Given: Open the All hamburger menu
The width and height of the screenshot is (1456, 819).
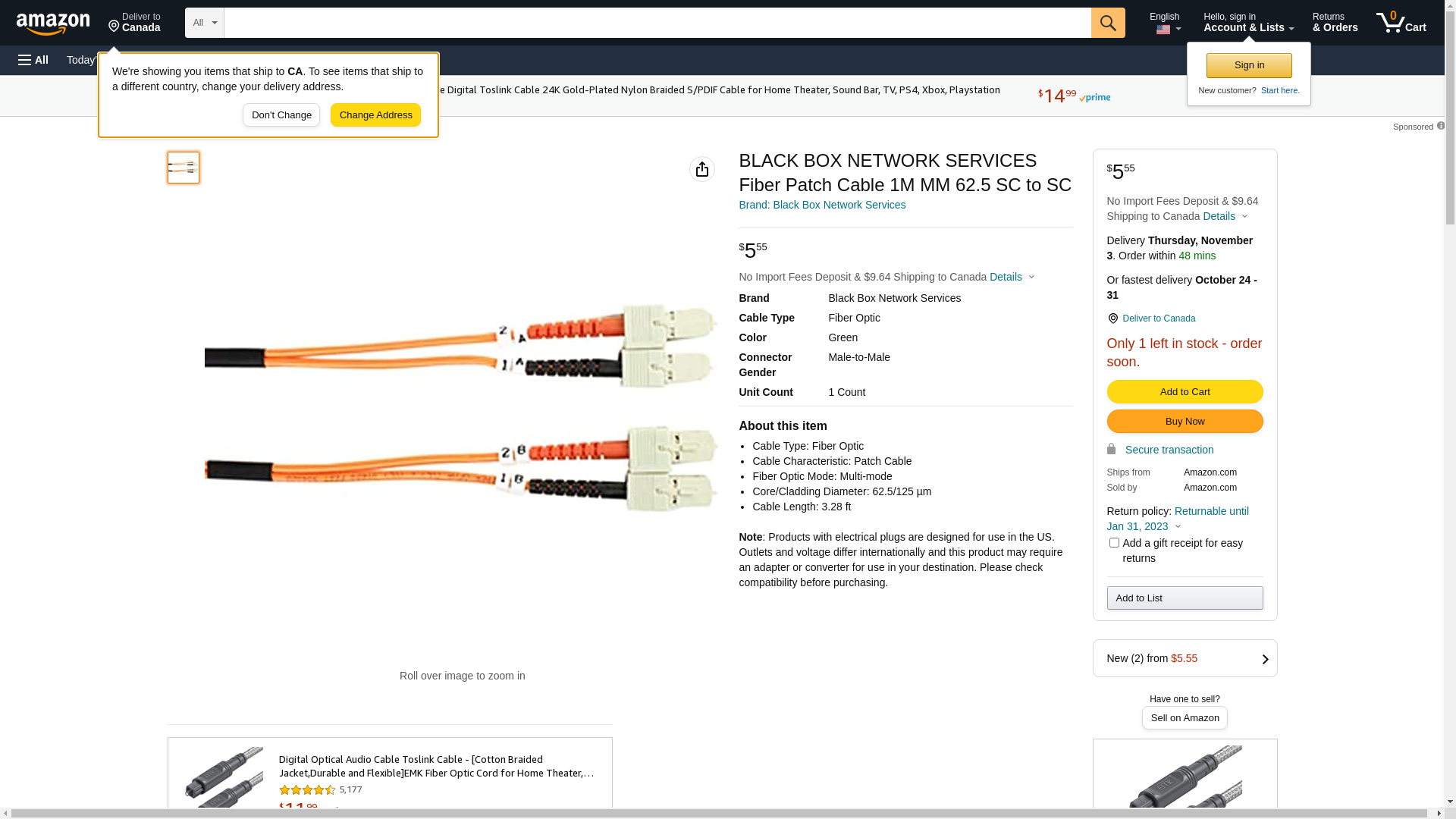Looking at the screenshot, I should [x=33, y=60].
